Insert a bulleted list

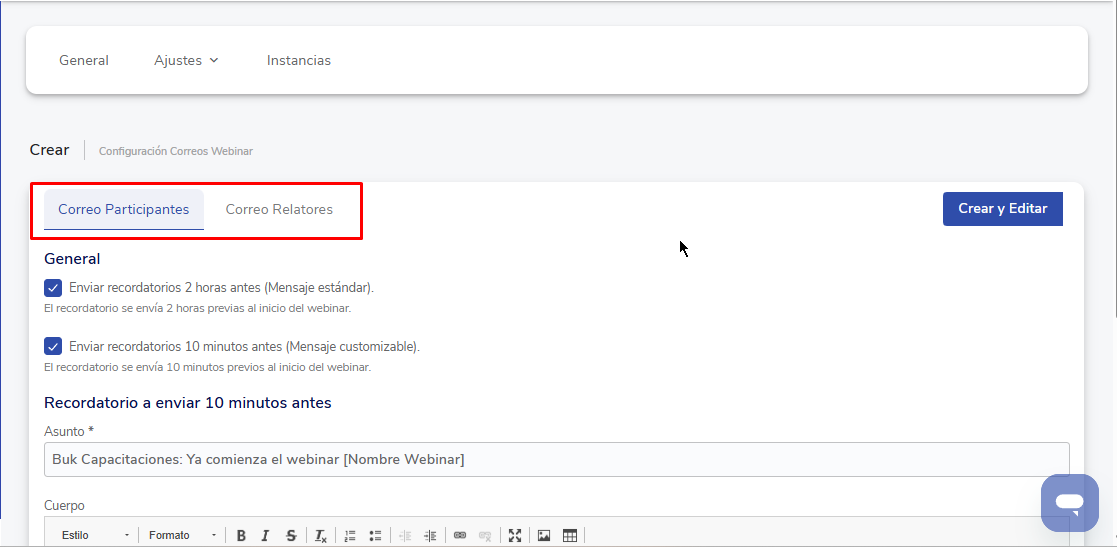click(375, 536)
